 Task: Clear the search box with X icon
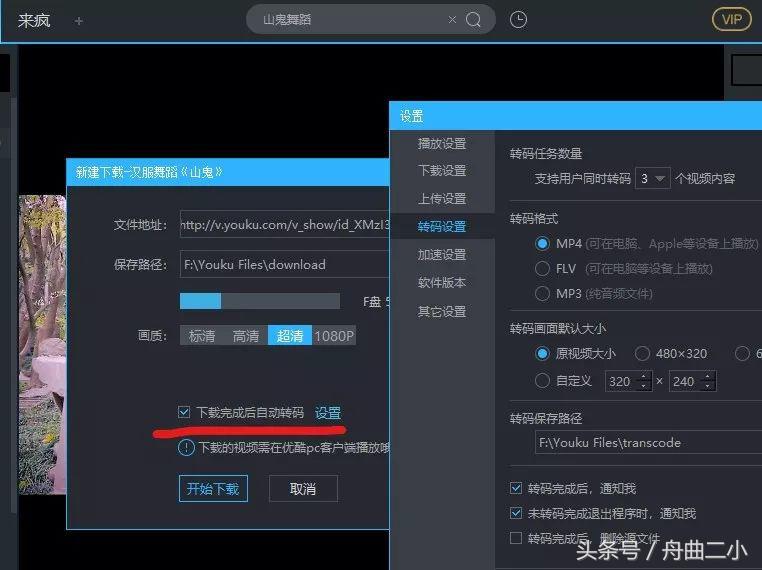click(x=452, y=19)
